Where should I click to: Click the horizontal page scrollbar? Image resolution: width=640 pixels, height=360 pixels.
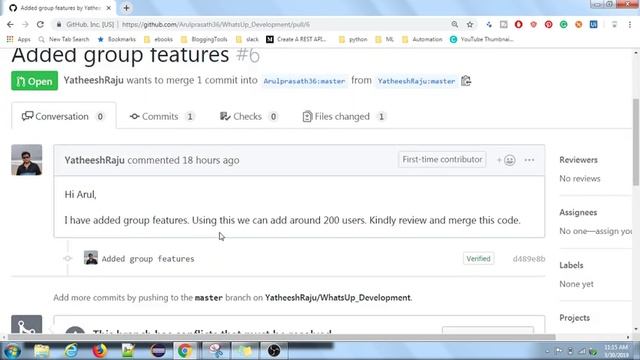[x=282, y=337]
